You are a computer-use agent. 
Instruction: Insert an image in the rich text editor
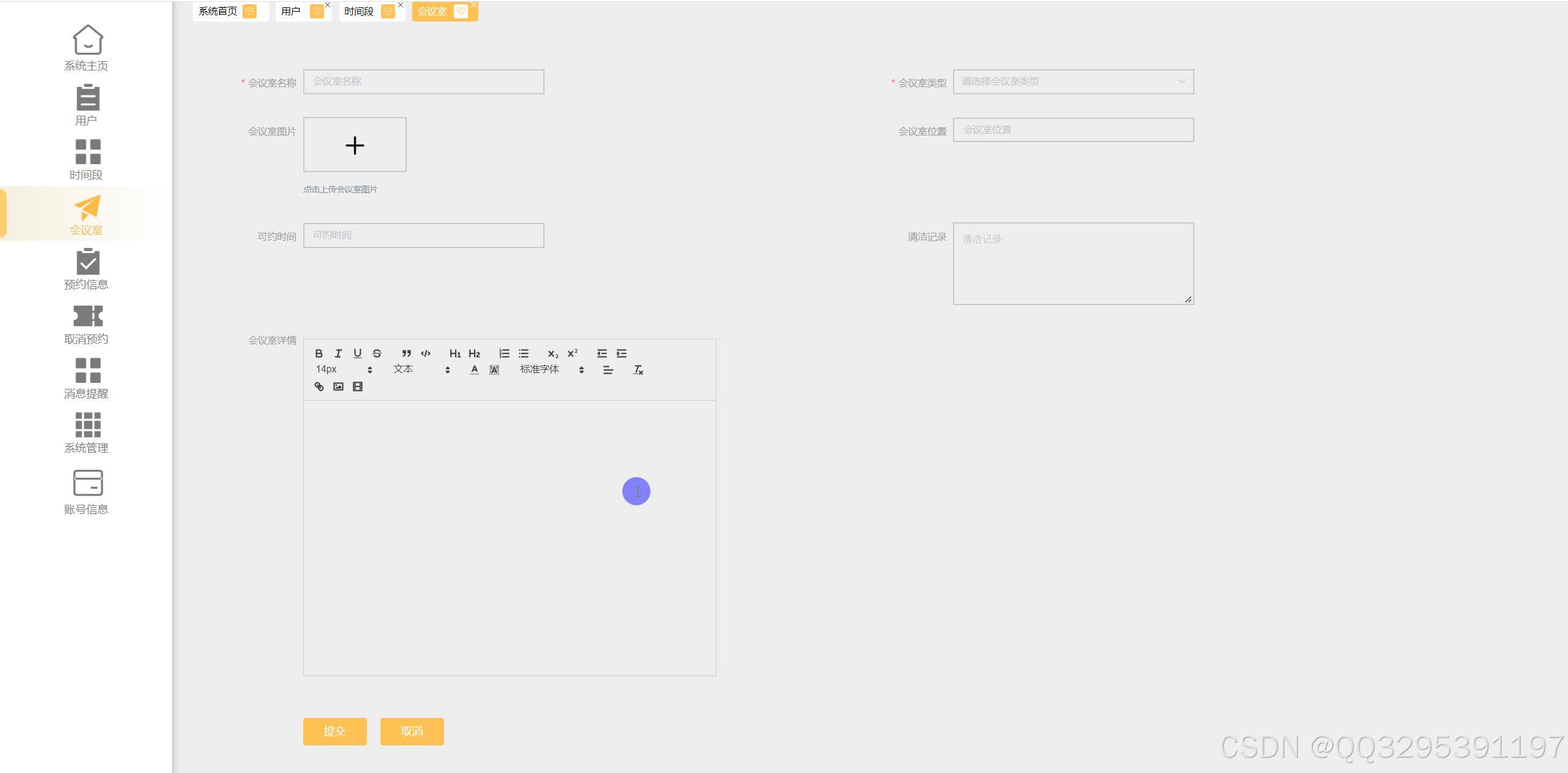337,386
